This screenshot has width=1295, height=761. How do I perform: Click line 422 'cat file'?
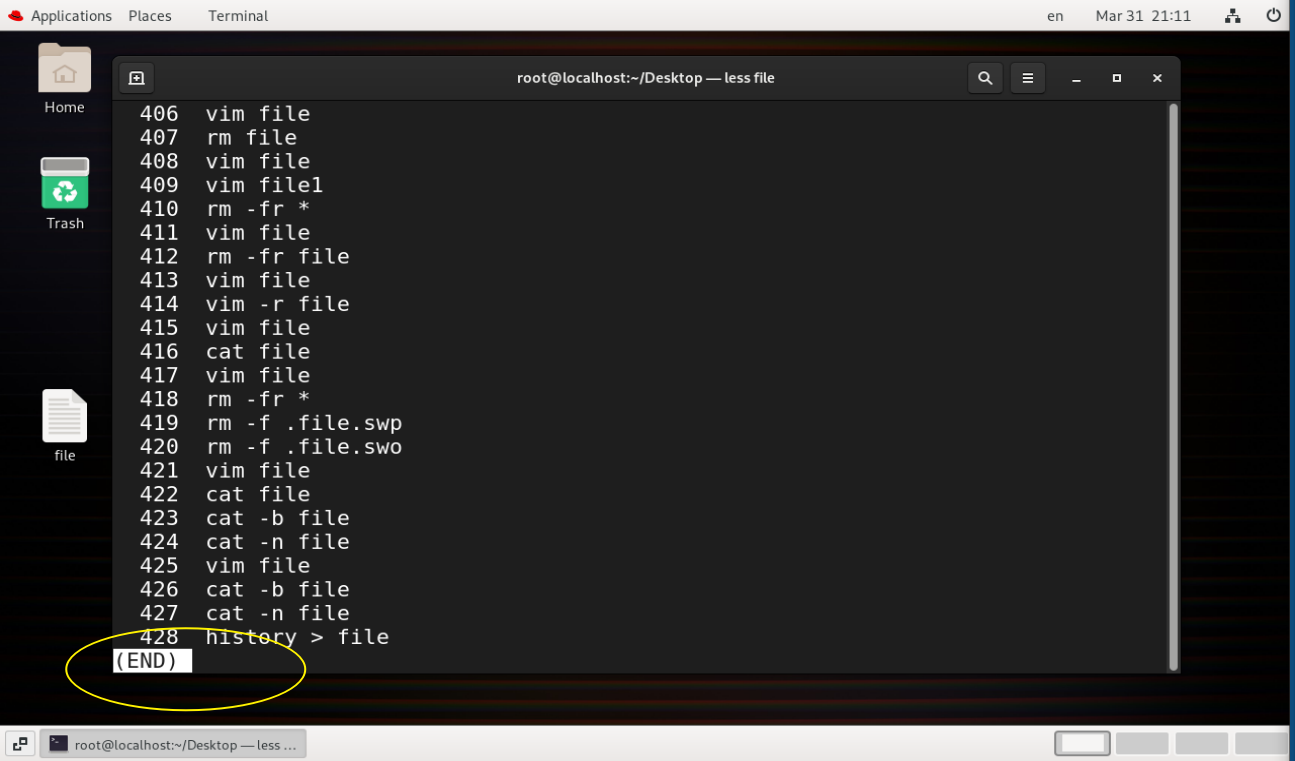(224, 494)
